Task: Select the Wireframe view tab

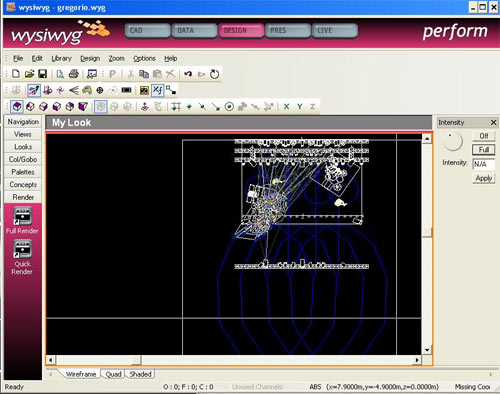Action: tap(81, 374)
